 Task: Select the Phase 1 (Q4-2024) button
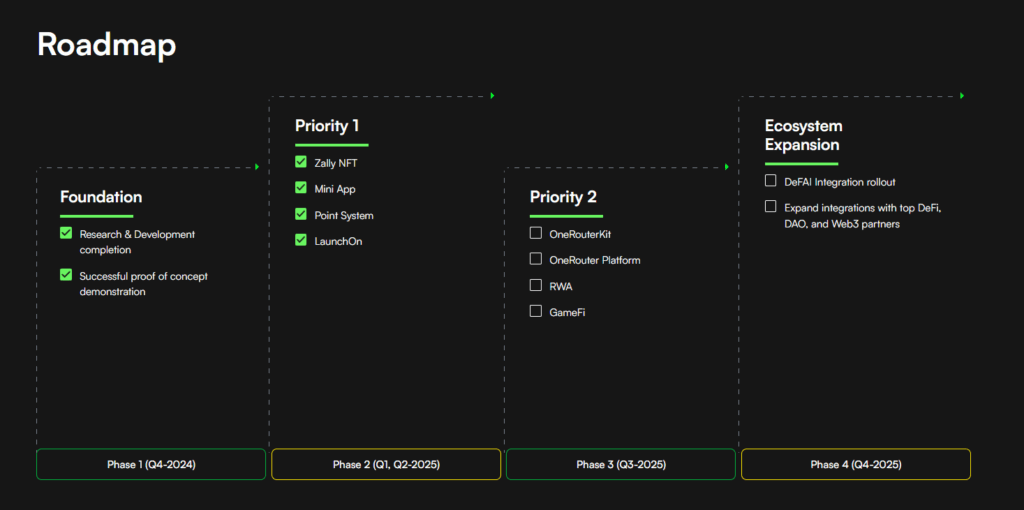[151, 464]
